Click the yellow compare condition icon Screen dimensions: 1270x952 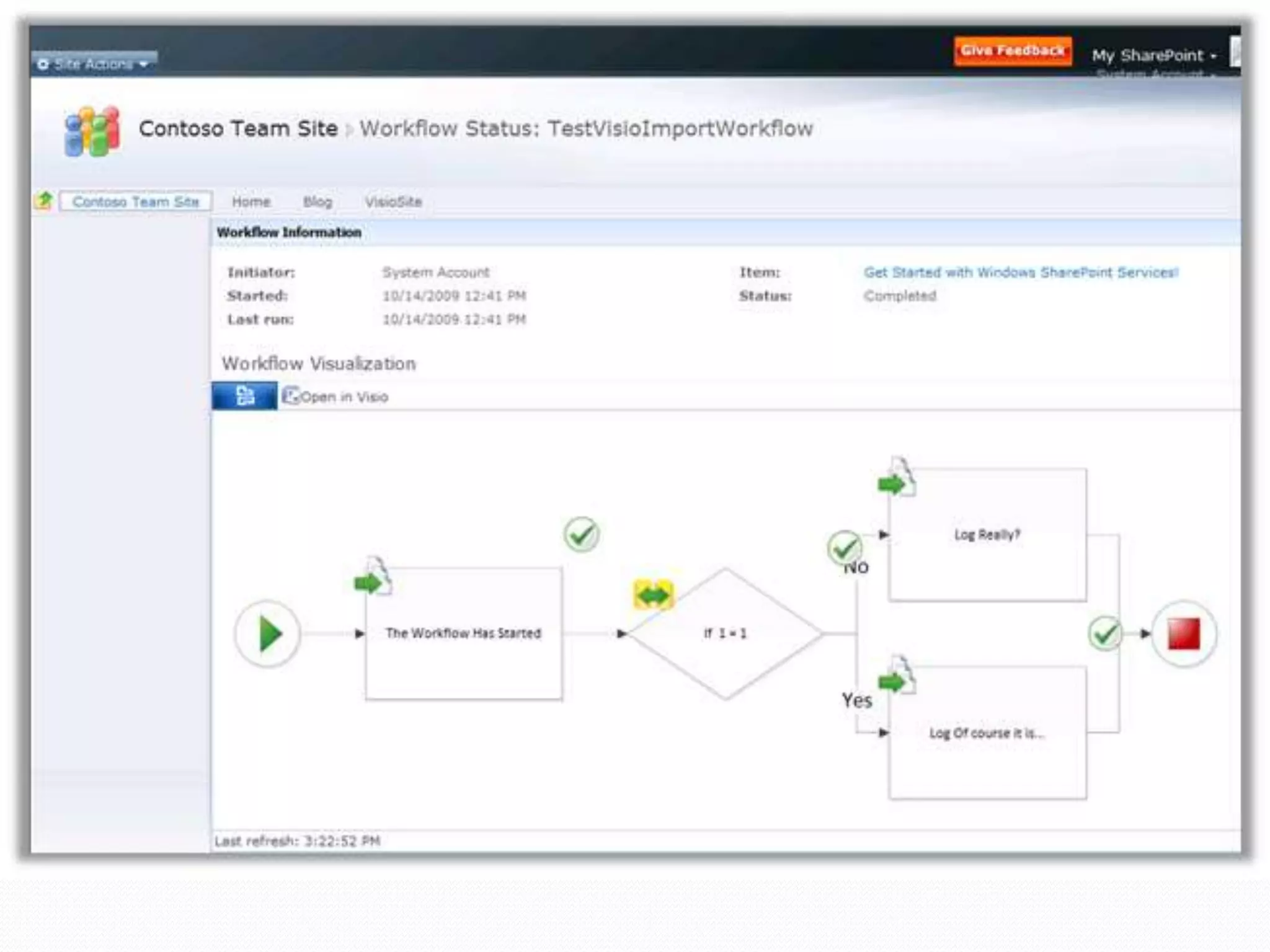[x=653, y=595]
